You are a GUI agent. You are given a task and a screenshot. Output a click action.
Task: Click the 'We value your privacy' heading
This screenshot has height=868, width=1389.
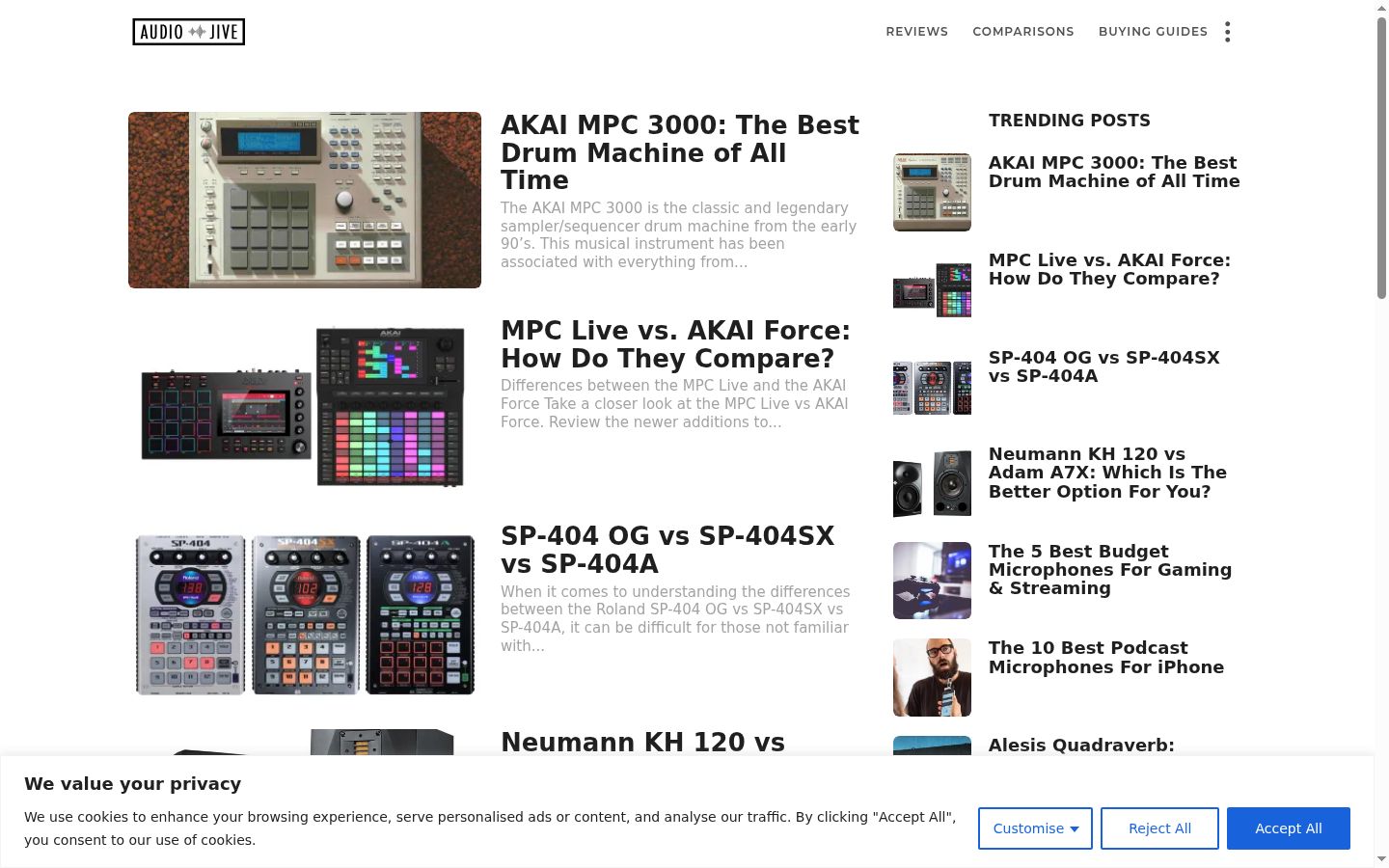pos(132,784)
